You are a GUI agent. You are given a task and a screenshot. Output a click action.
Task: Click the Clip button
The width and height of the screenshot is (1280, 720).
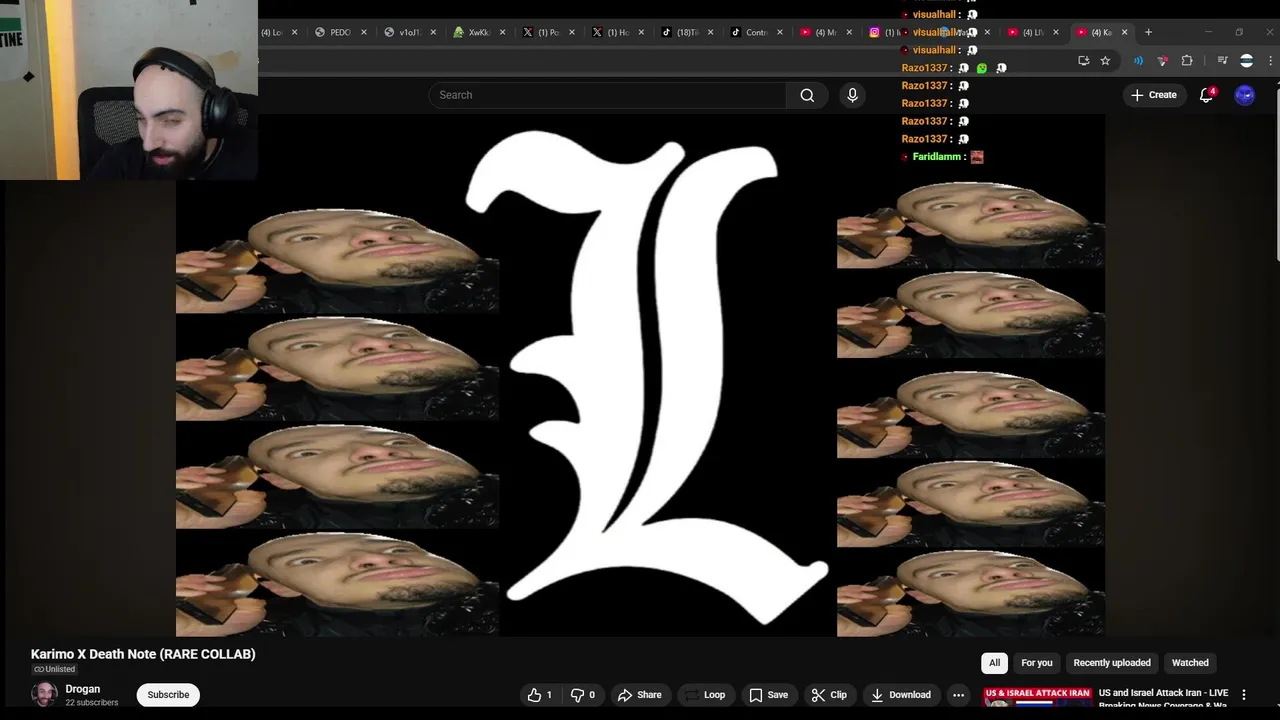click(829, 695)
